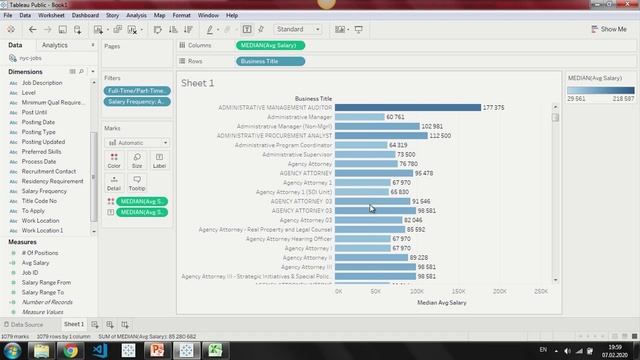Open the Analysis menu
Screen dimensions: 640x360
pos(136,16)
